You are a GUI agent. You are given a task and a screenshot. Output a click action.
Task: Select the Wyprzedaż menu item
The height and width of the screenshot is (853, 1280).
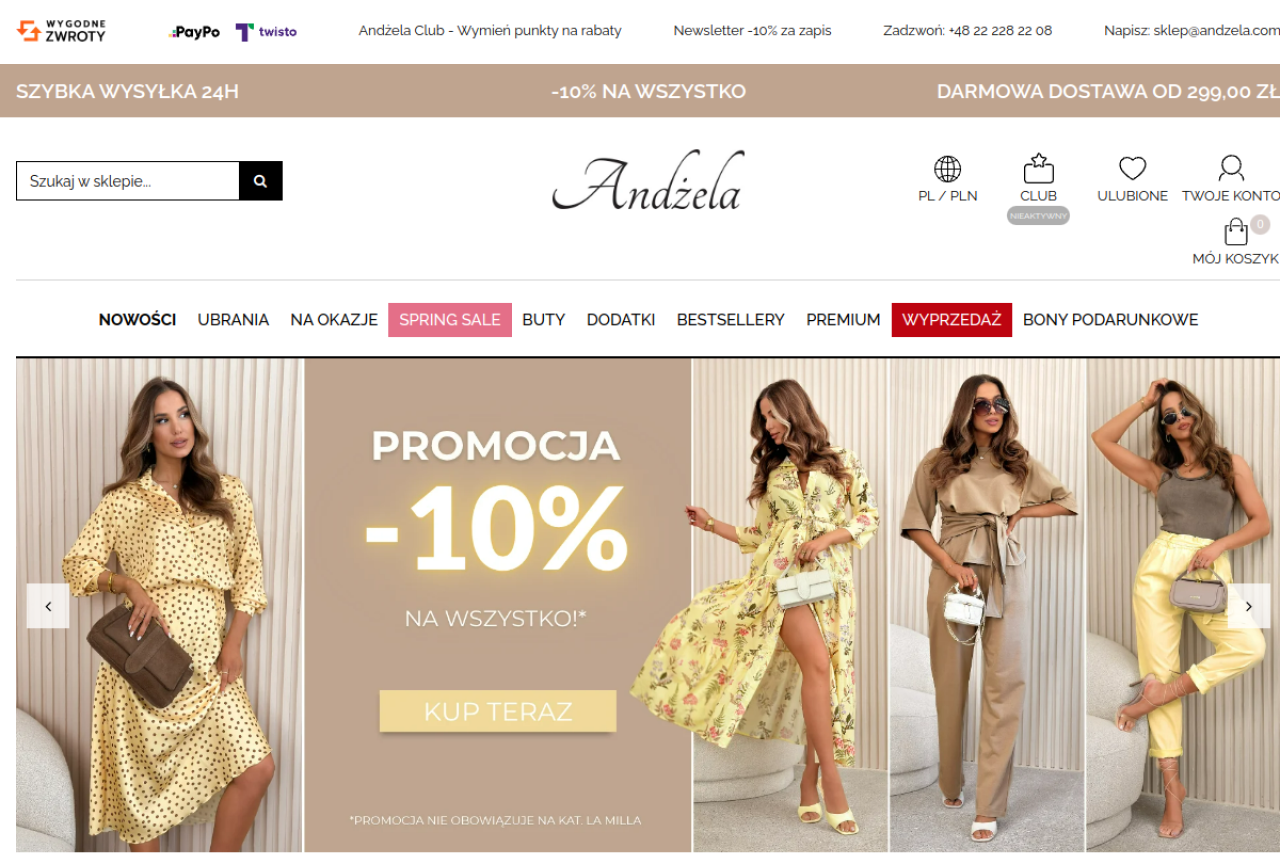[952, 320]
